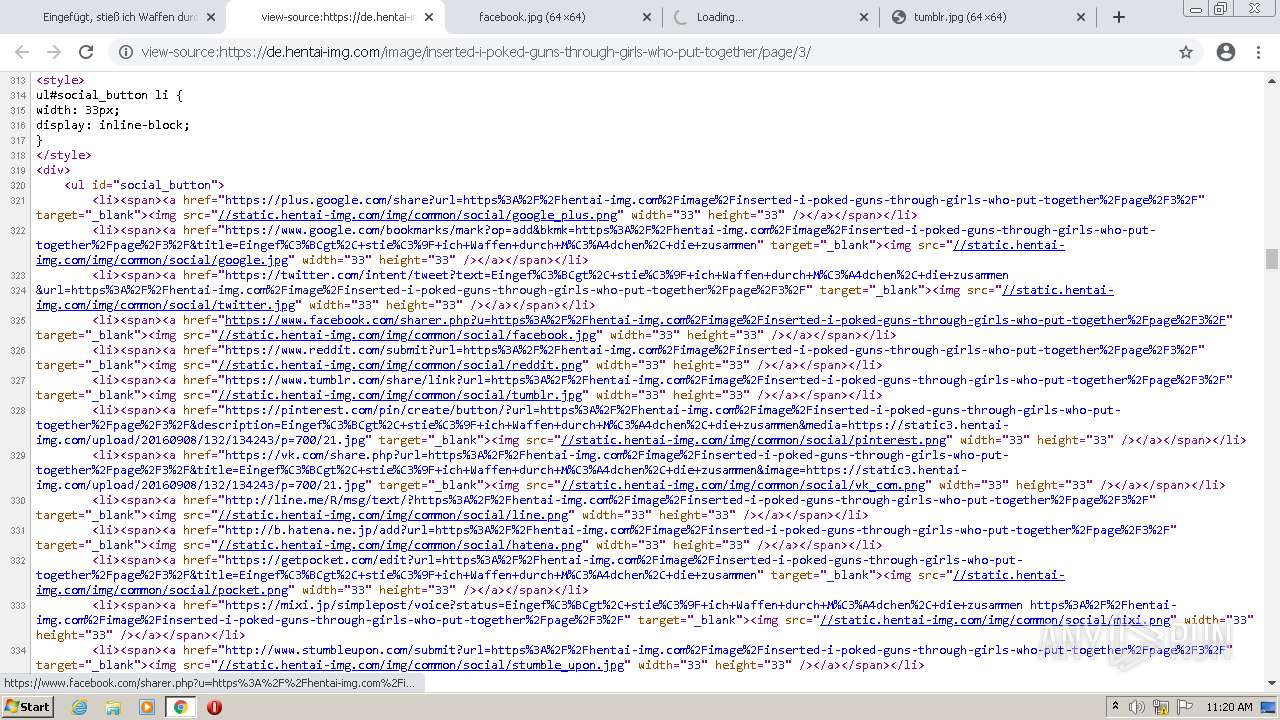Open the facebook.jpg image source link
1280x720 pixels.
(x=410, y=335)
